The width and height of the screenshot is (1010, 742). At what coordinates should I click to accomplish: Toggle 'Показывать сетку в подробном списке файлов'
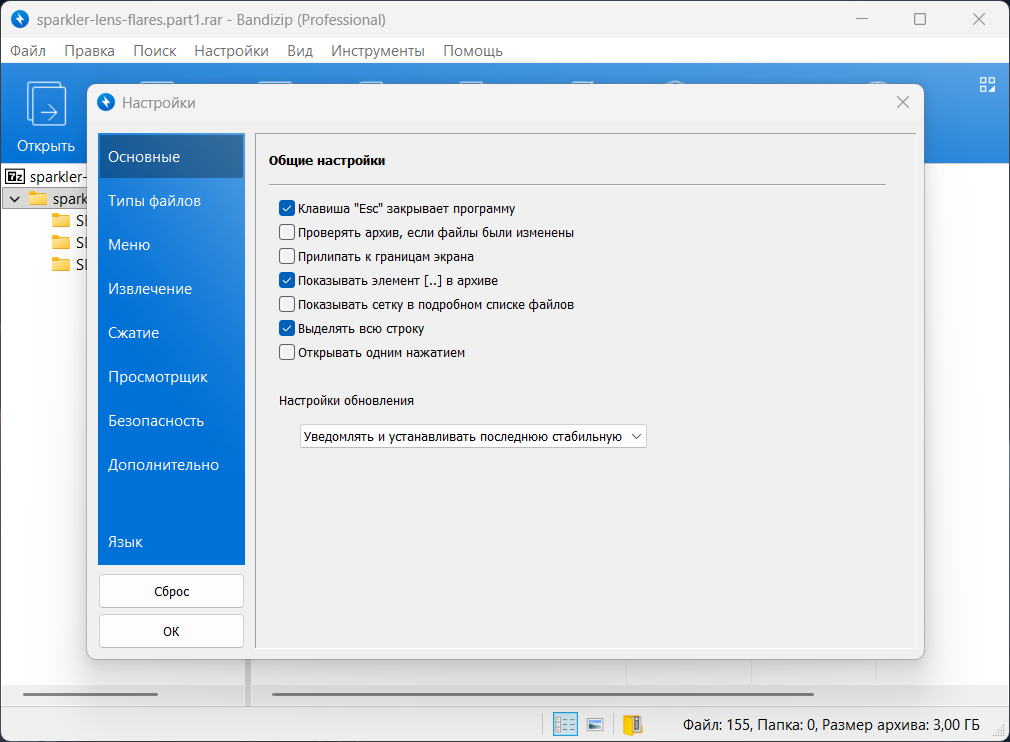[287, 304]
